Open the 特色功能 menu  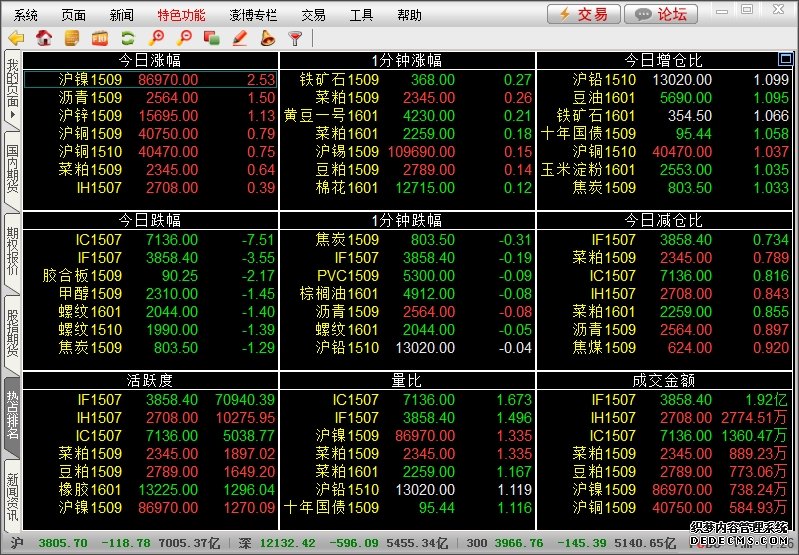pyautogui.click(x=181, y=15)
